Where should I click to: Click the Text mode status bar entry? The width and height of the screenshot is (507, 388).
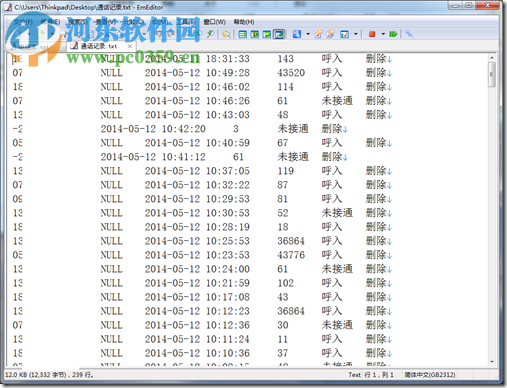pos(354,375)
